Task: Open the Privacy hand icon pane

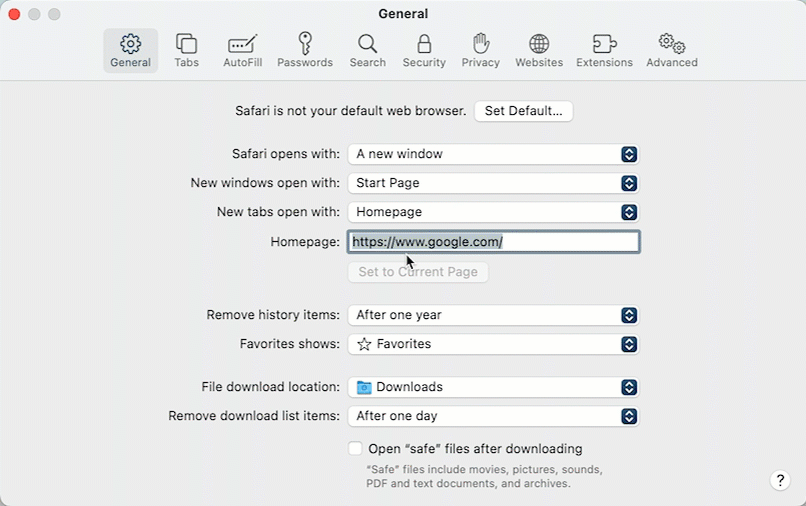Action: tap(481, 50)
